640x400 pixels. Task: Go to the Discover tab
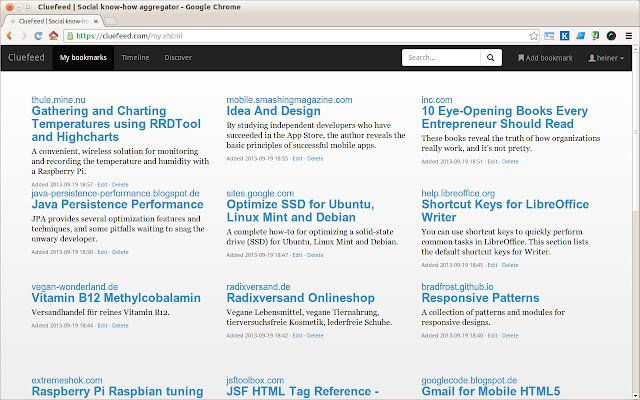coord(178,58)
